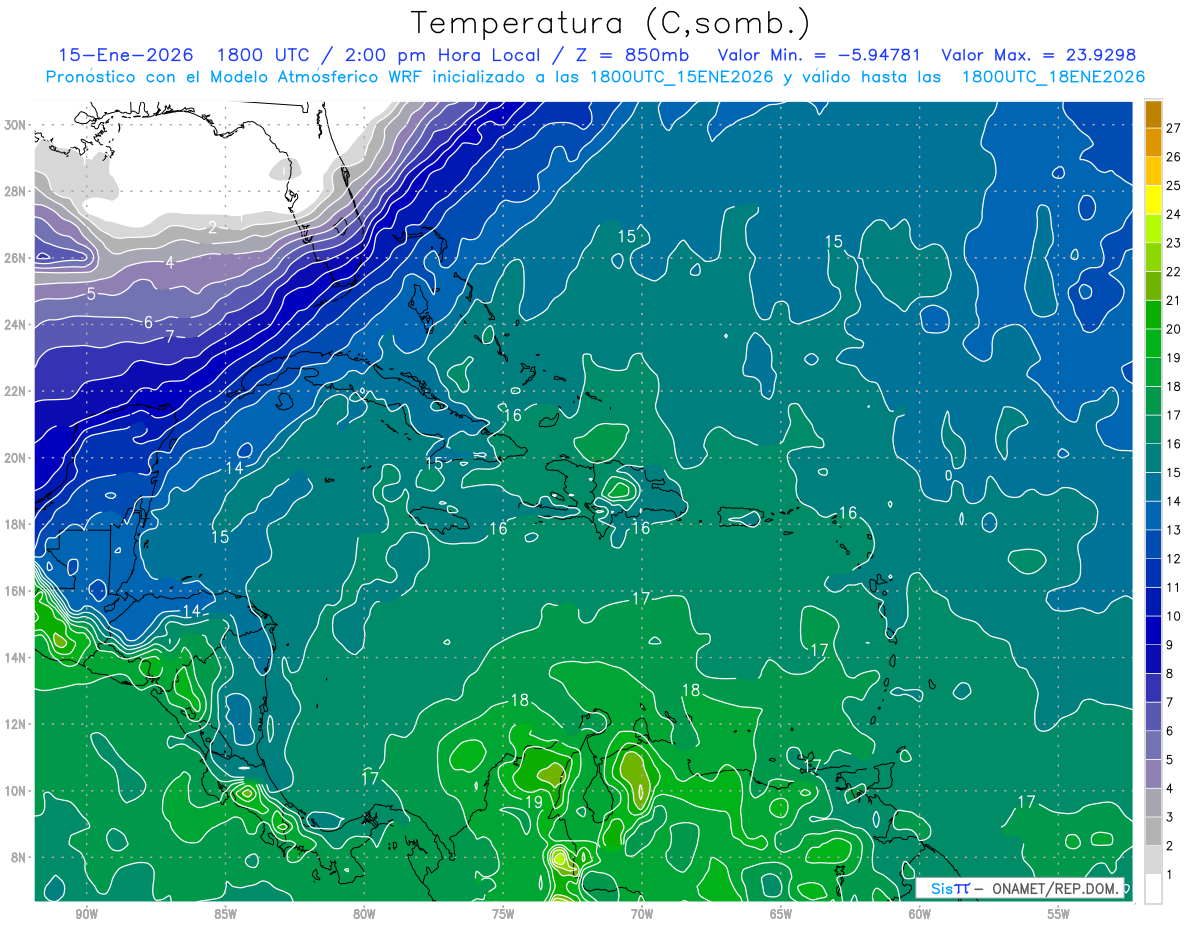
Task: Click legend value label "1"
Action: pyautogui.click(x=1171, y=875)
